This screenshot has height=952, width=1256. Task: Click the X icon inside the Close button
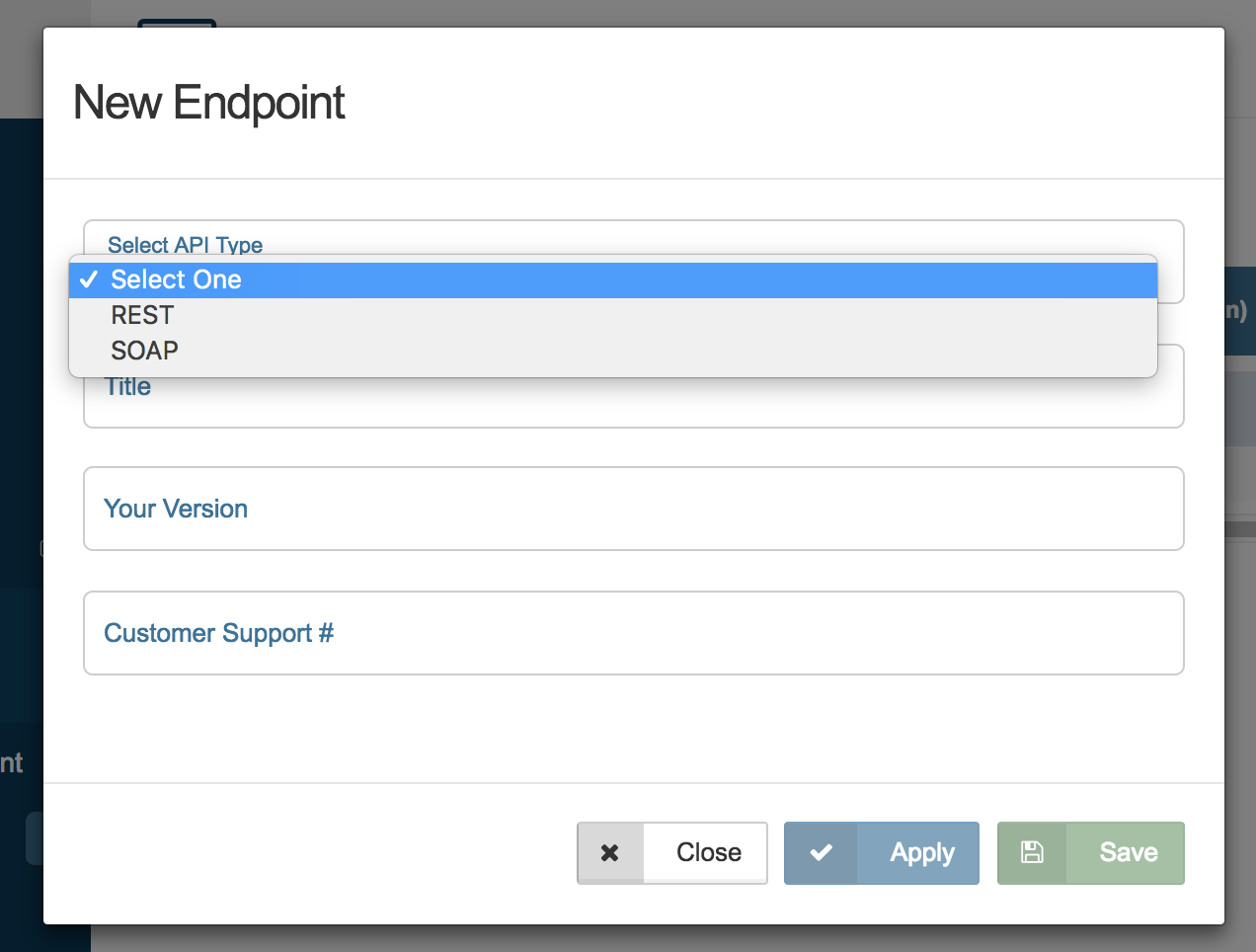[611, 852]
